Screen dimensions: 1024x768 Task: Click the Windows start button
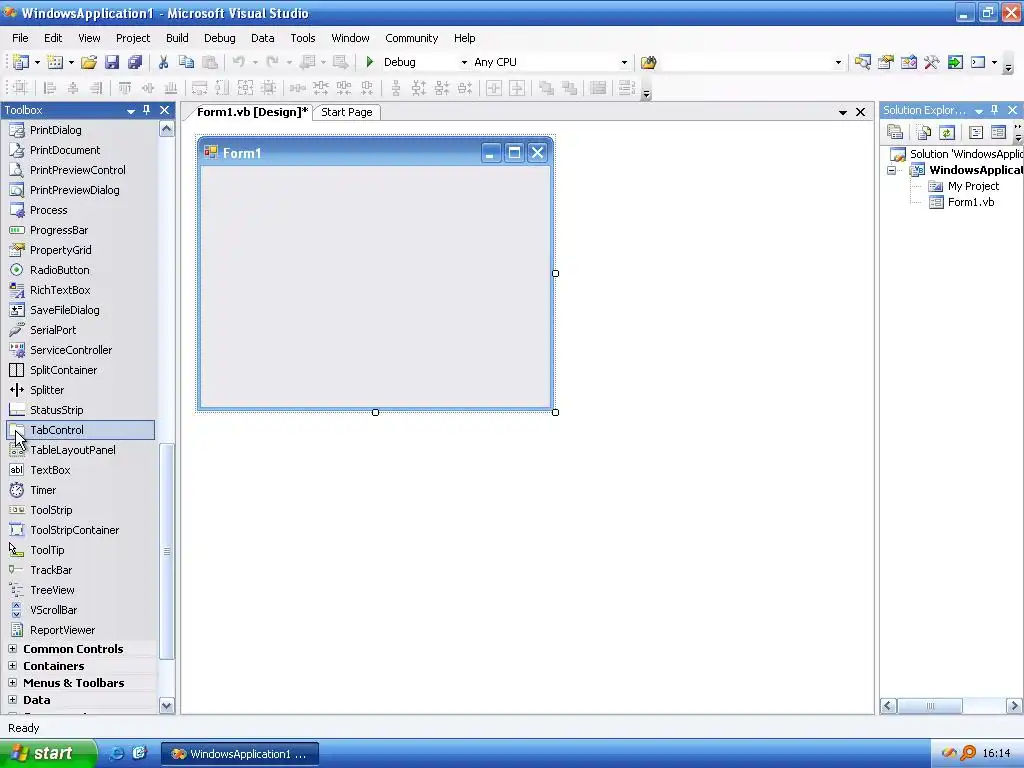pyautogui.click(x=47, y=753)
